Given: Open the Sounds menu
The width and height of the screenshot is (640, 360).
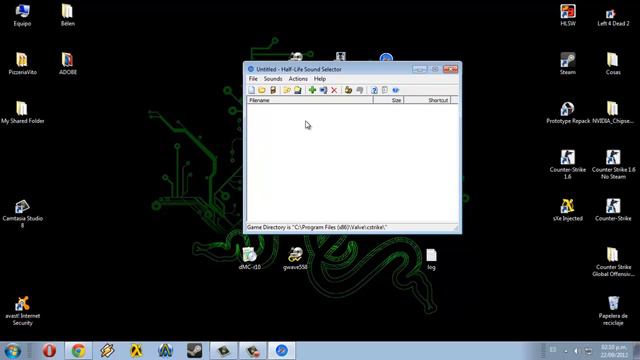Looking at the screenshot, I should coord(273,79).
